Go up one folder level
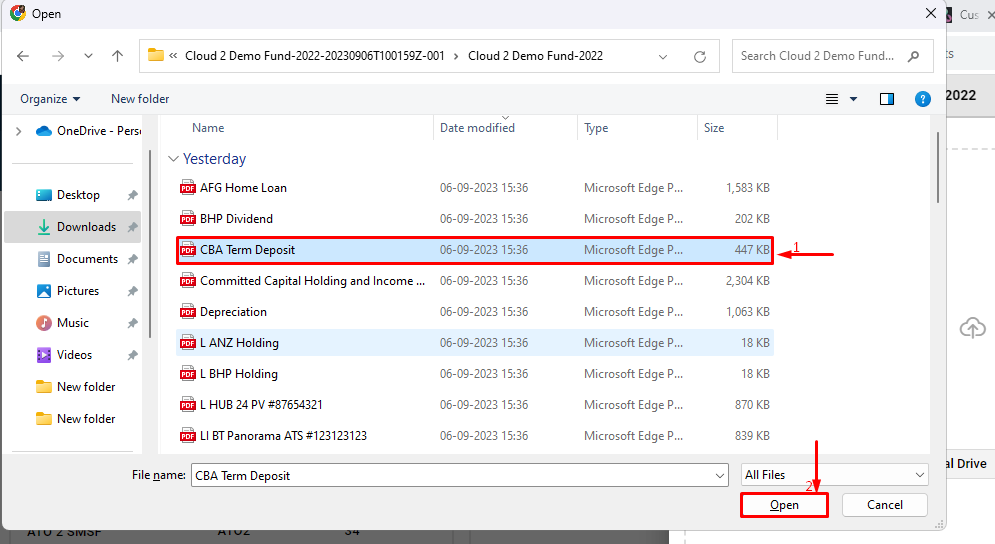The height and width of the screenshot is (544, 995). 117,56
